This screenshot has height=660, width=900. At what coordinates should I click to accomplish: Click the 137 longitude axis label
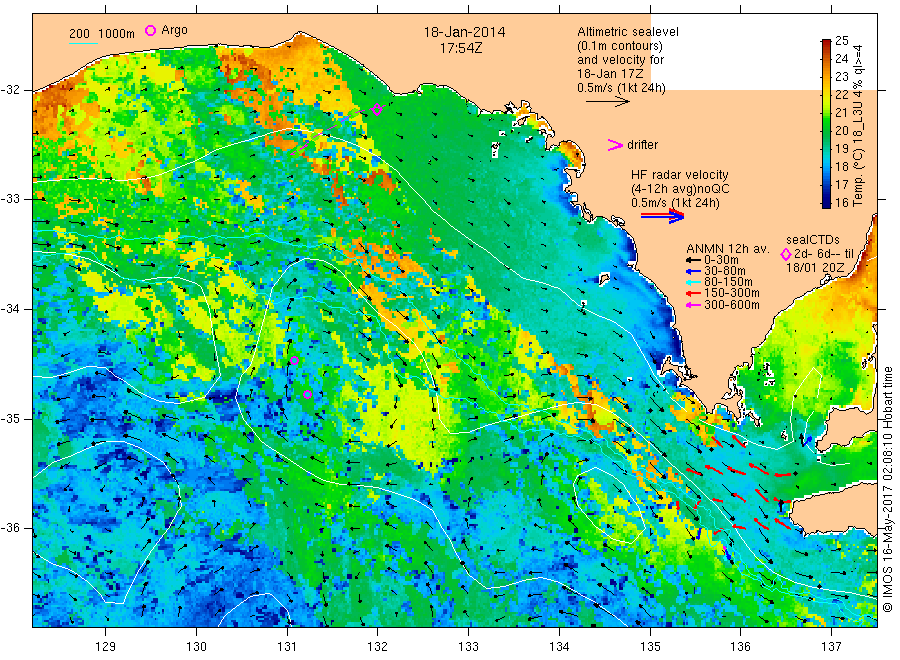831,647
